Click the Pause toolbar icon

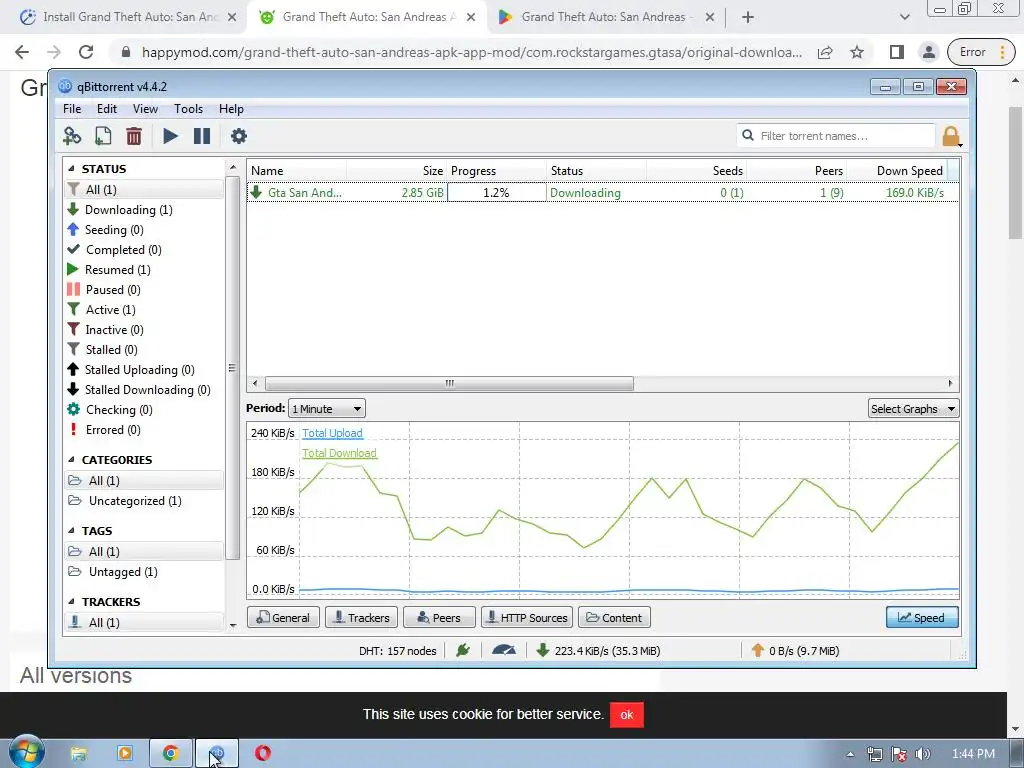202,136
